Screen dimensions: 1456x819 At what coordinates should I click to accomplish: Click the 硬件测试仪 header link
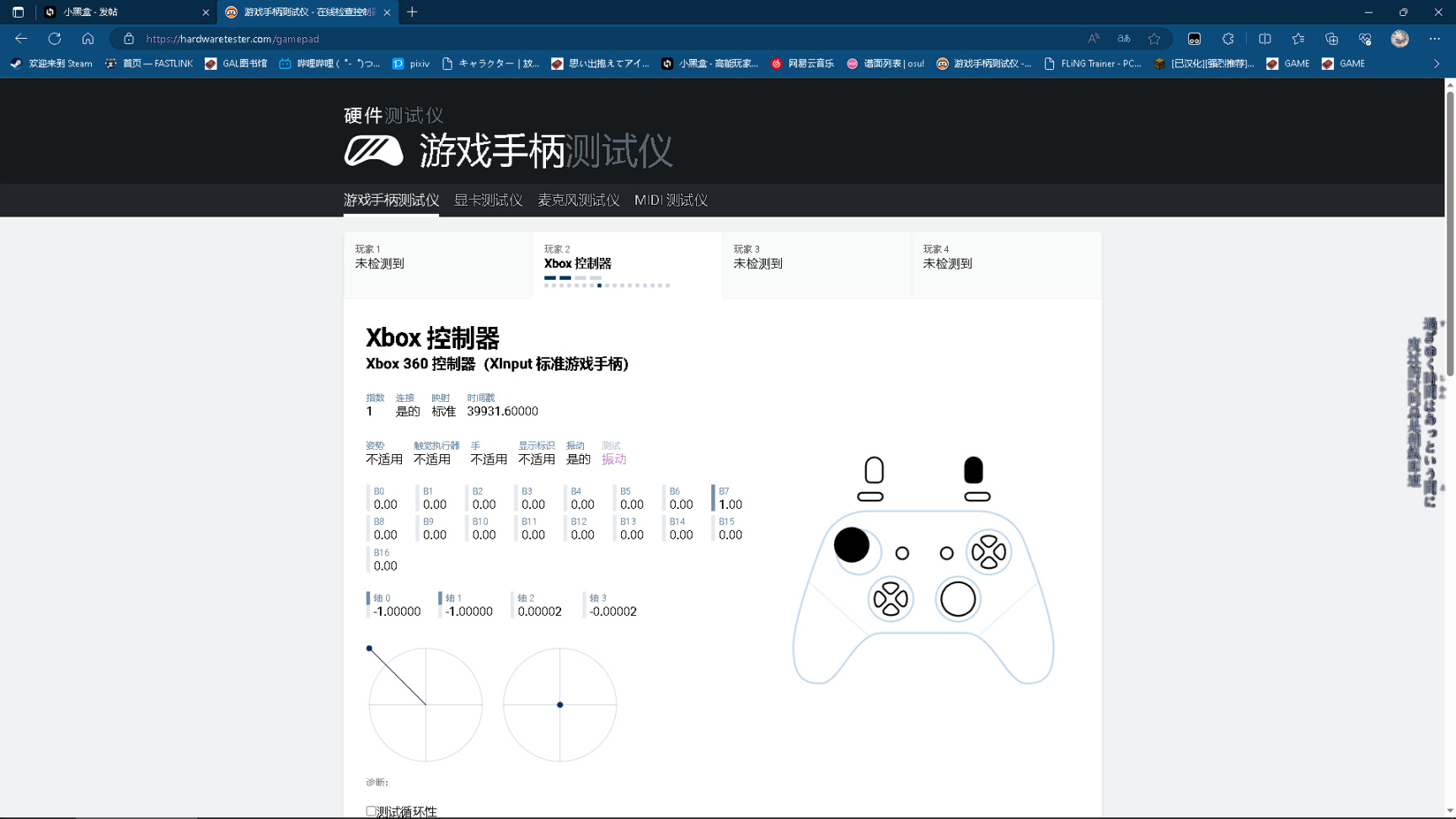click(393, 115)
